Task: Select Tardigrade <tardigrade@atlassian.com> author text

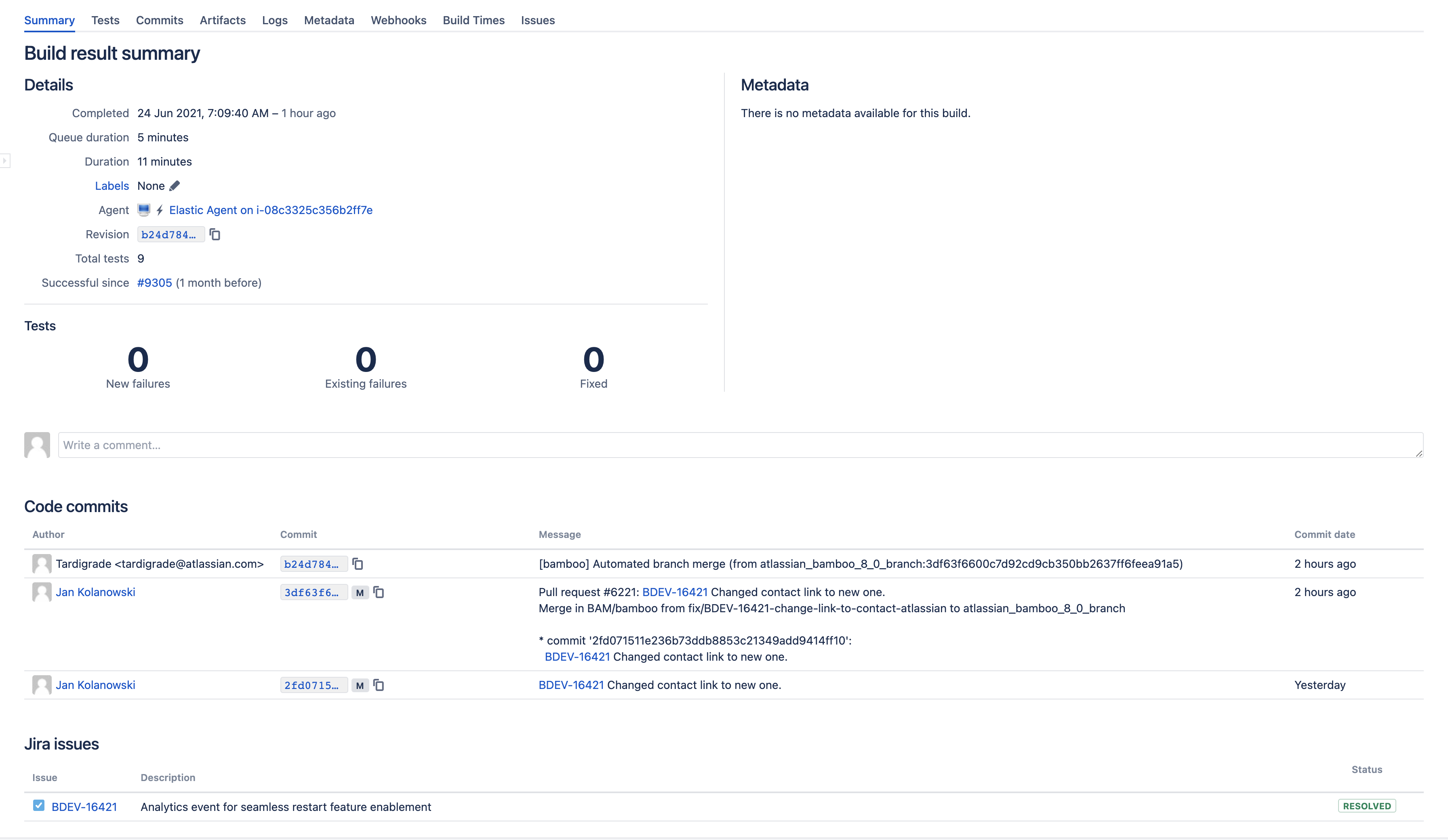Action: click(160, 564)
